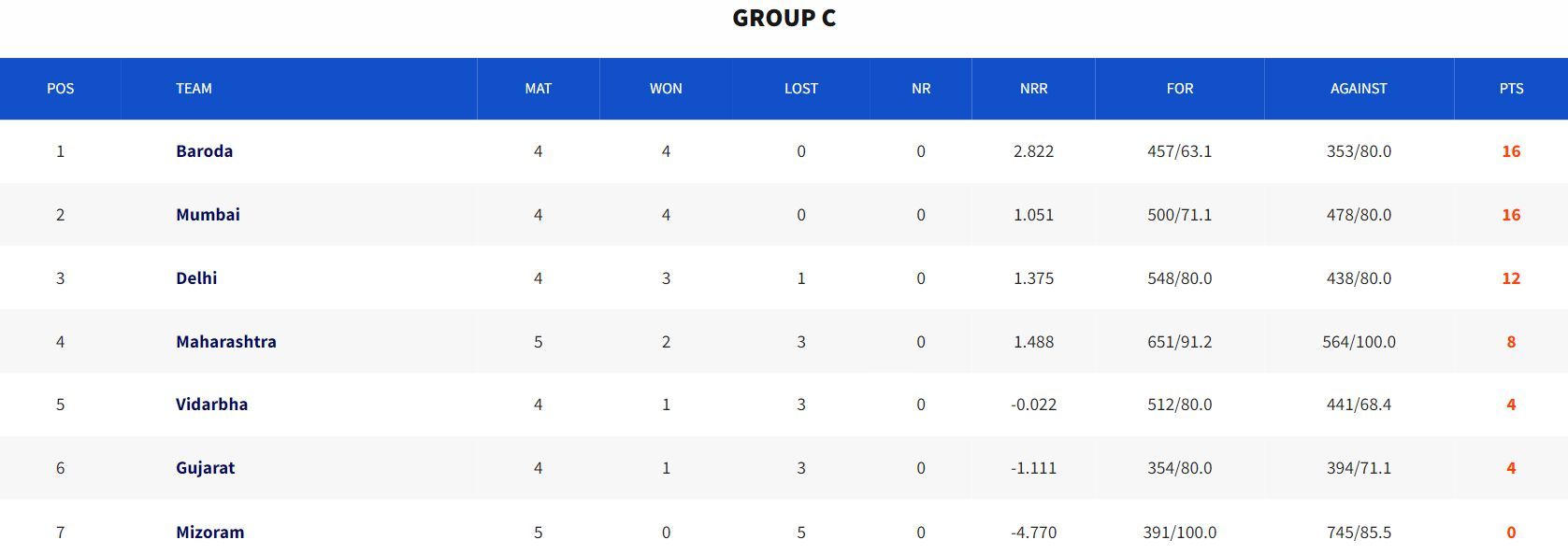1568x554 pixels.
Task: Click the WON column header
Action: tap(666, 89)
